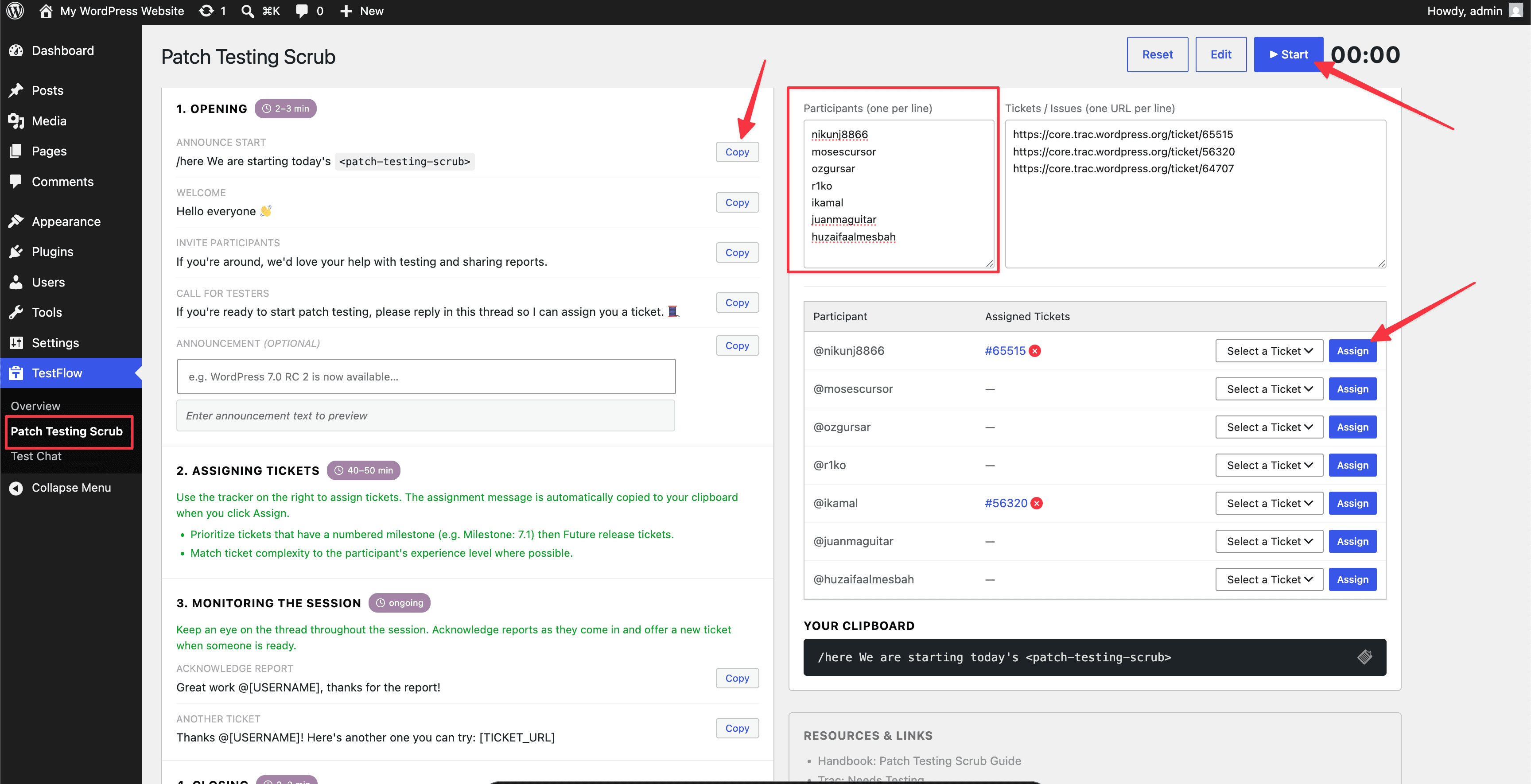
Task: Open assigned ticket link #56320
Action: pos(1006,503)
